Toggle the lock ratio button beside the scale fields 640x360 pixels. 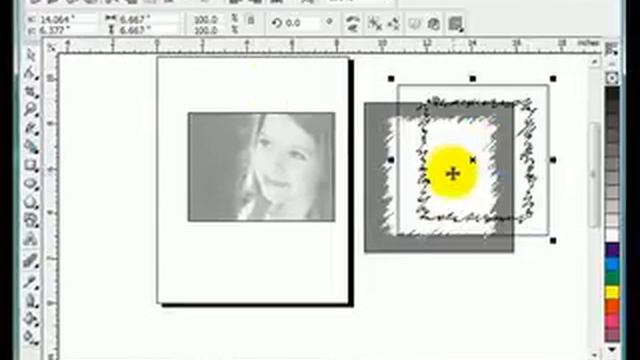point(251,20)
